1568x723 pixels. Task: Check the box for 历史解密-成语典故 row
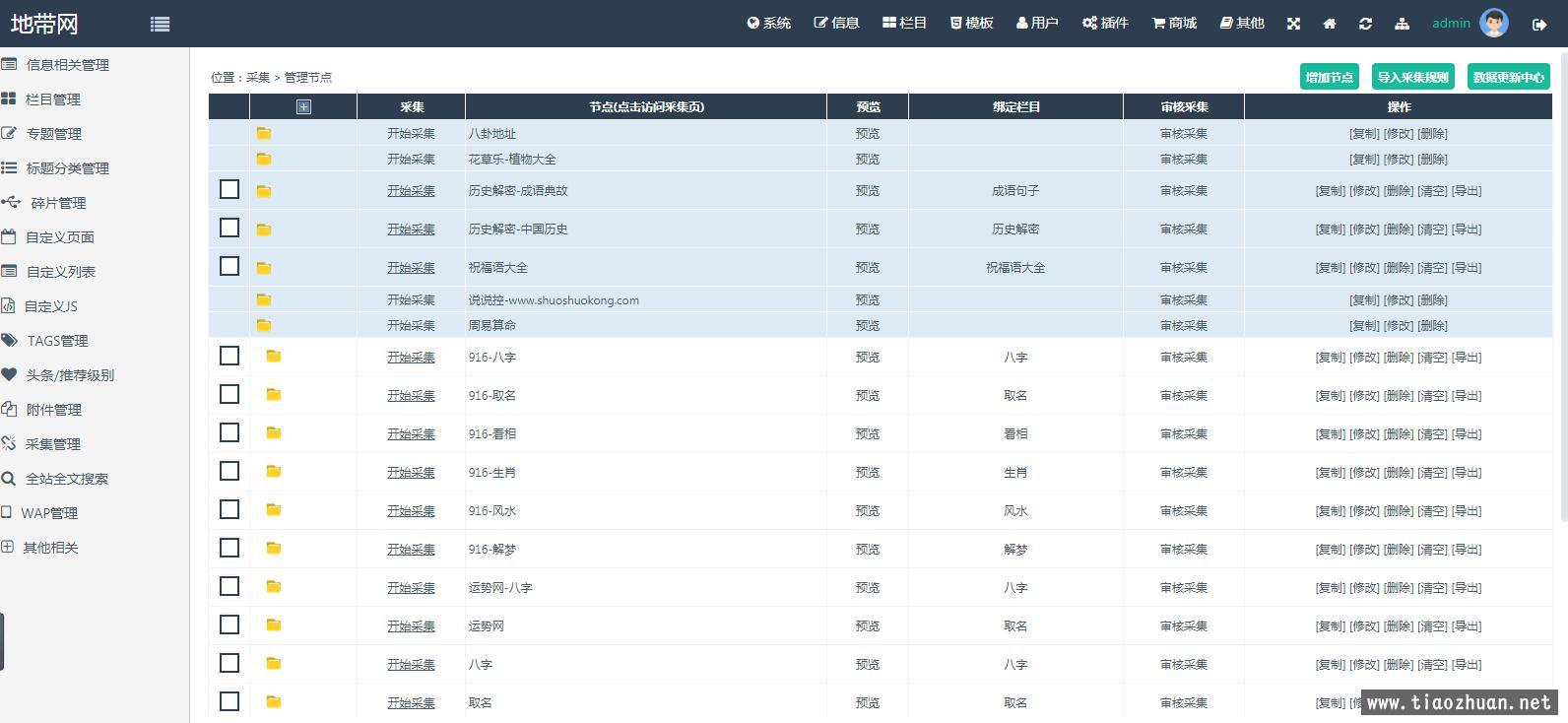(x=229, y=189)
